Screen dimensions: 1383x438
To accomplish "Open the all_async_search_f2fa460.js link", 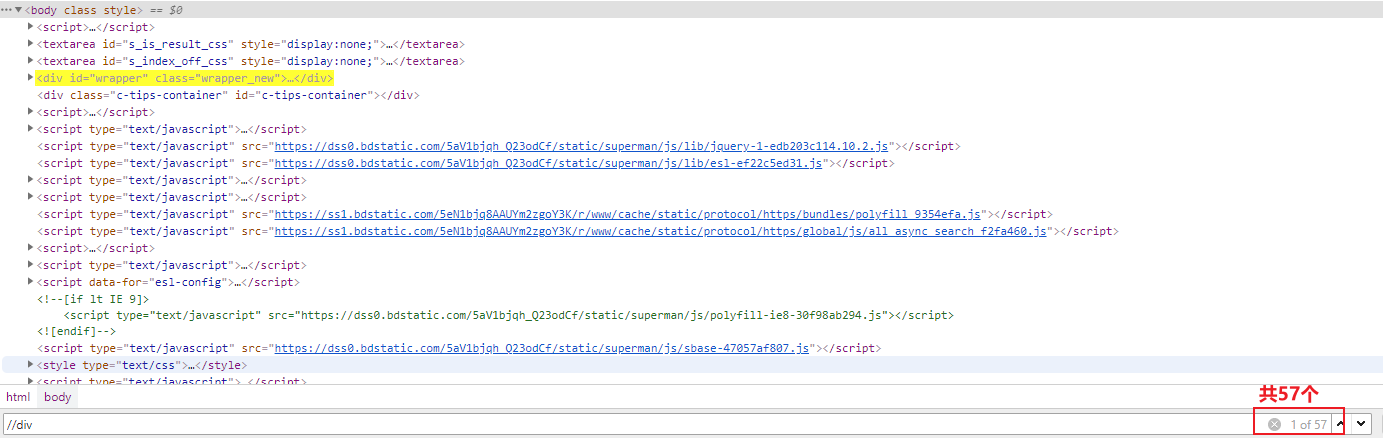I will click(x=661, y=231).
